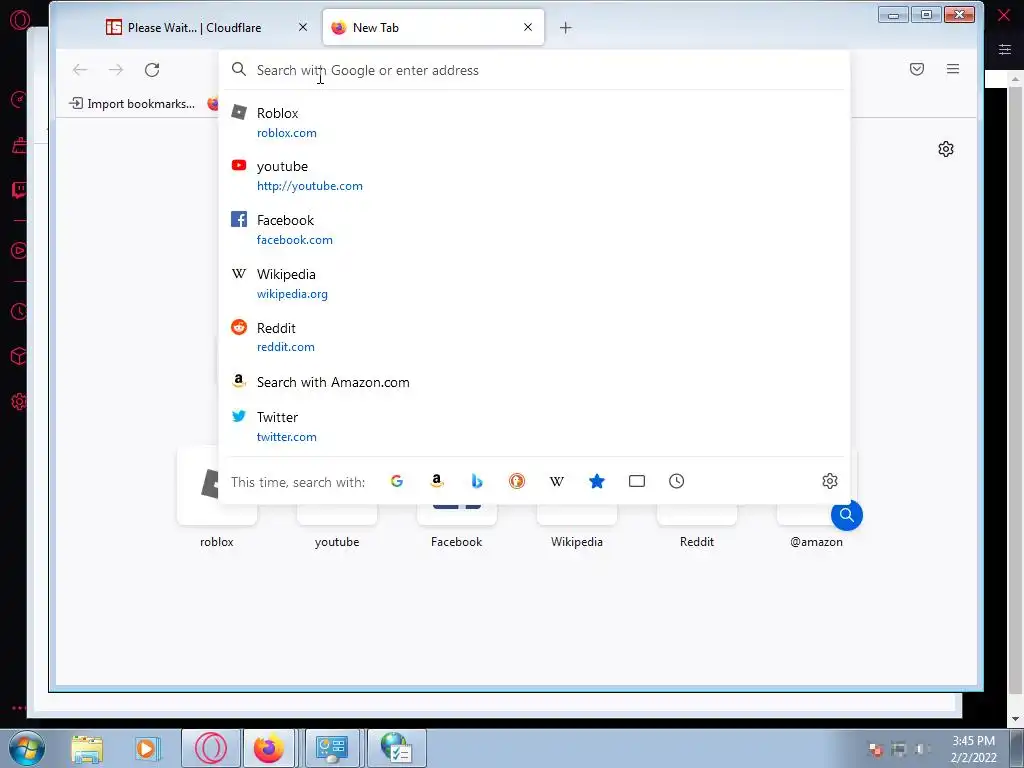Choose Roblox roblox.com suggestion
The width and height of the screenshot is (1024, 768).
coord(534,122)
